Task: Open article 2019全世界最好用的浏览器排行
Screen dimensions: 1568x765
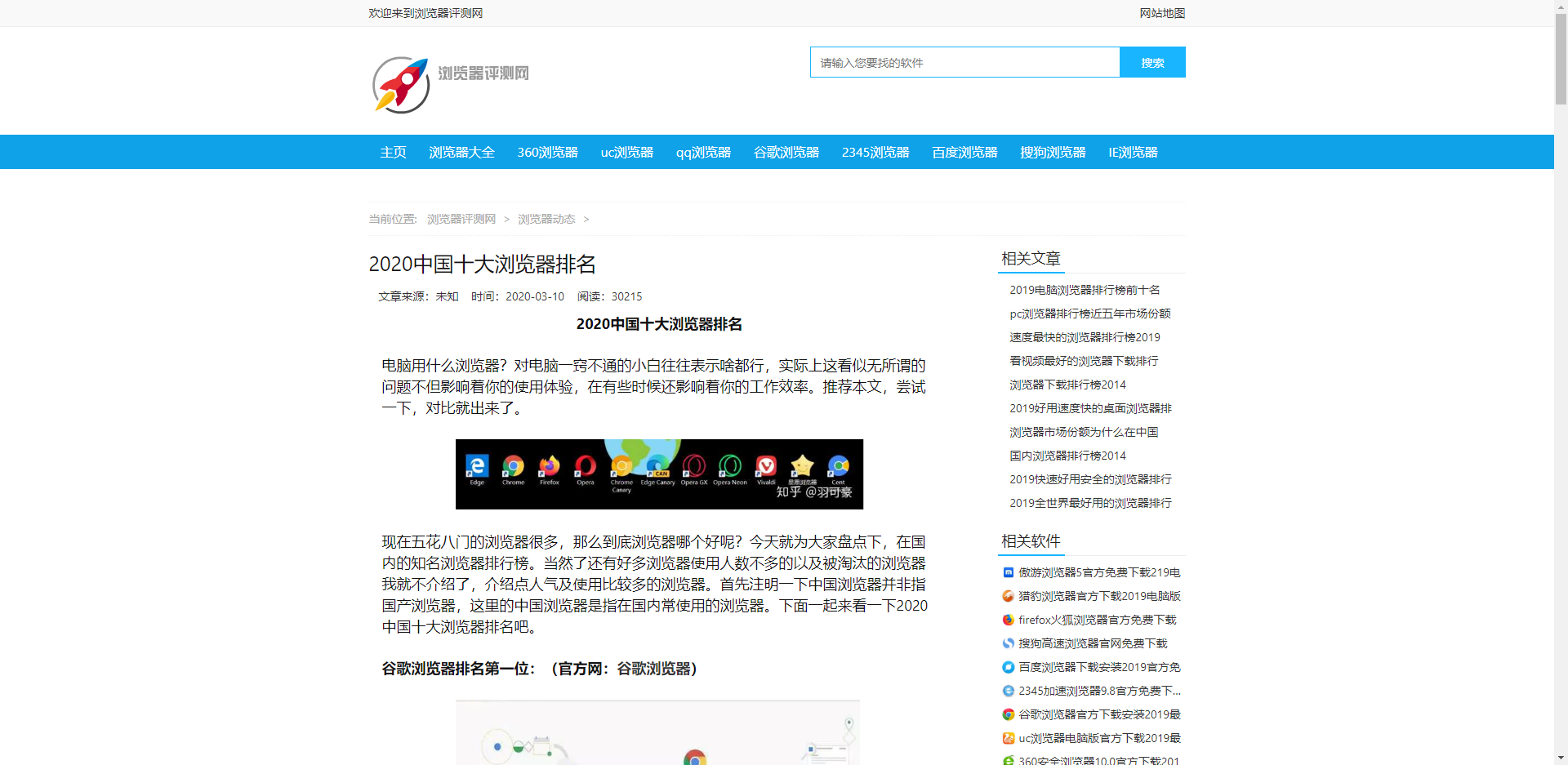Action: pos(1090,503)
